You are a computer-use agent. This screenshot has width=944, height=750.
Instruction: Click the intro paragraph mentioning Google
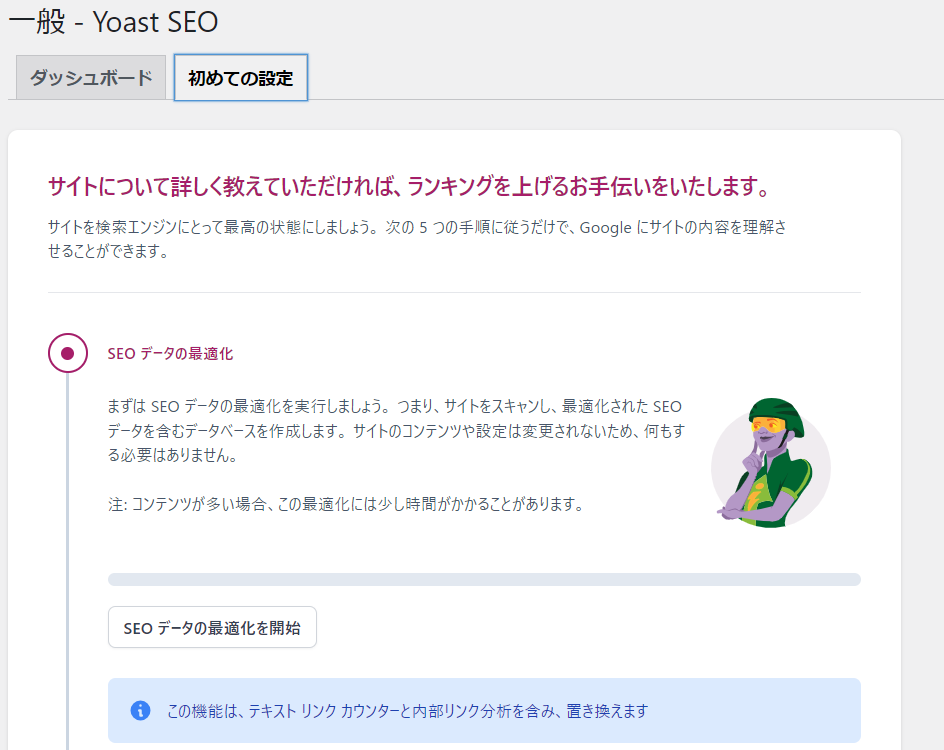416,238
